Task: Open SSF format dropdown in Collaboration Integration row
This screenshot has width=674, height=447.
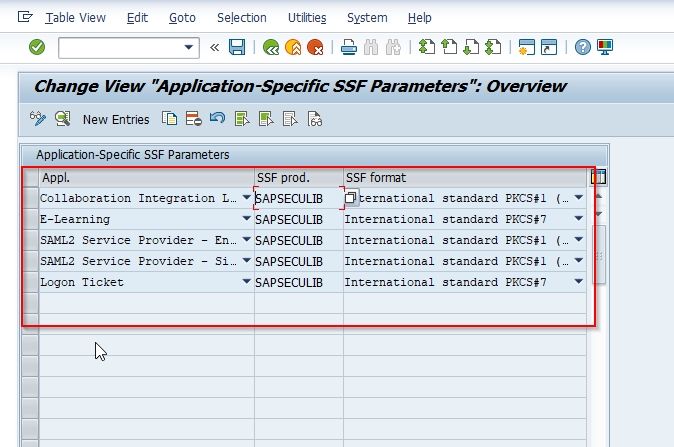Action: (579, 198)
